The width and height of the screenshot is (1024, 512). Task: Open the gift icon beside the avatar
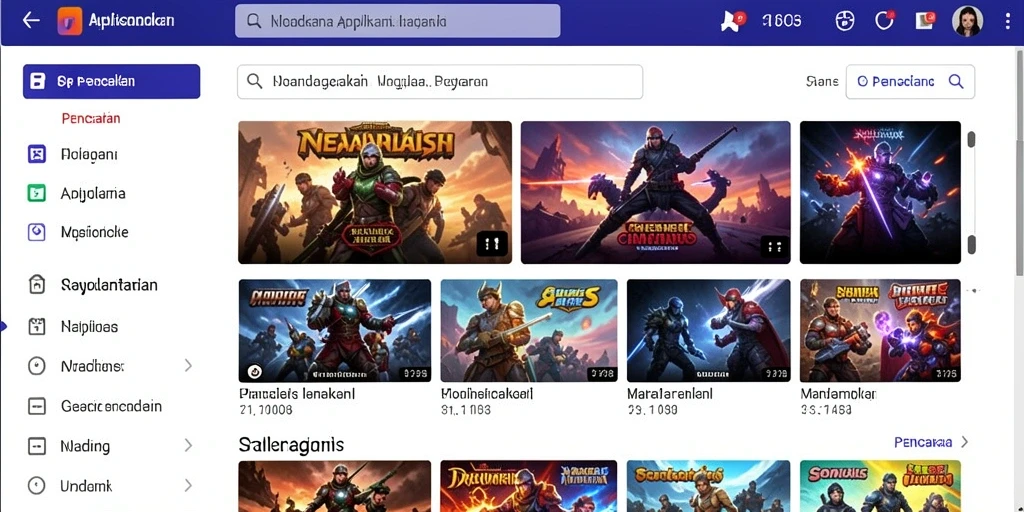pyautogui.click(x=925, y=20)
